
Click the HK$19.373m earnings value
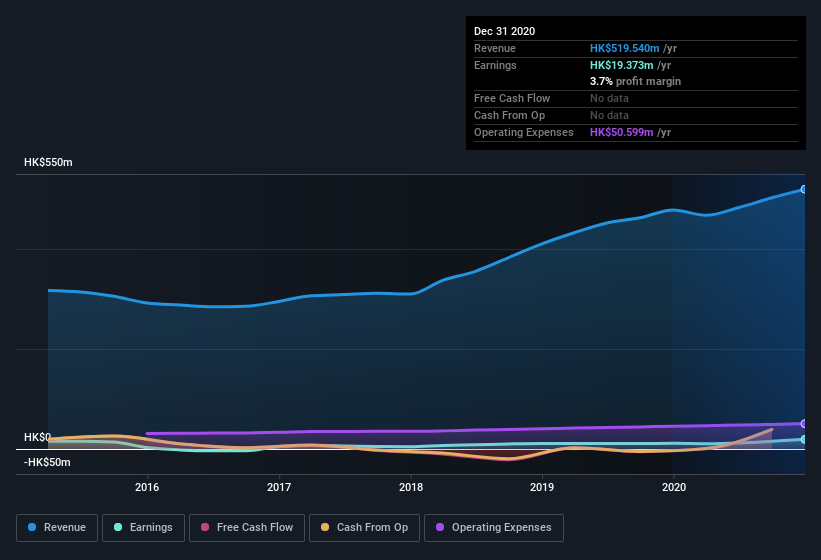point(622,65)
